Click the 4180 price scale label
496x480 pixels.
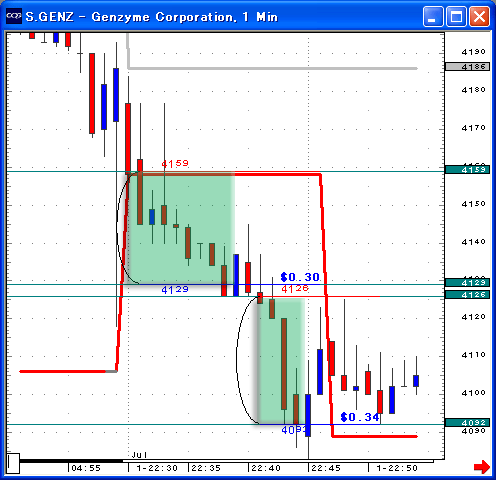pos(473,90)
